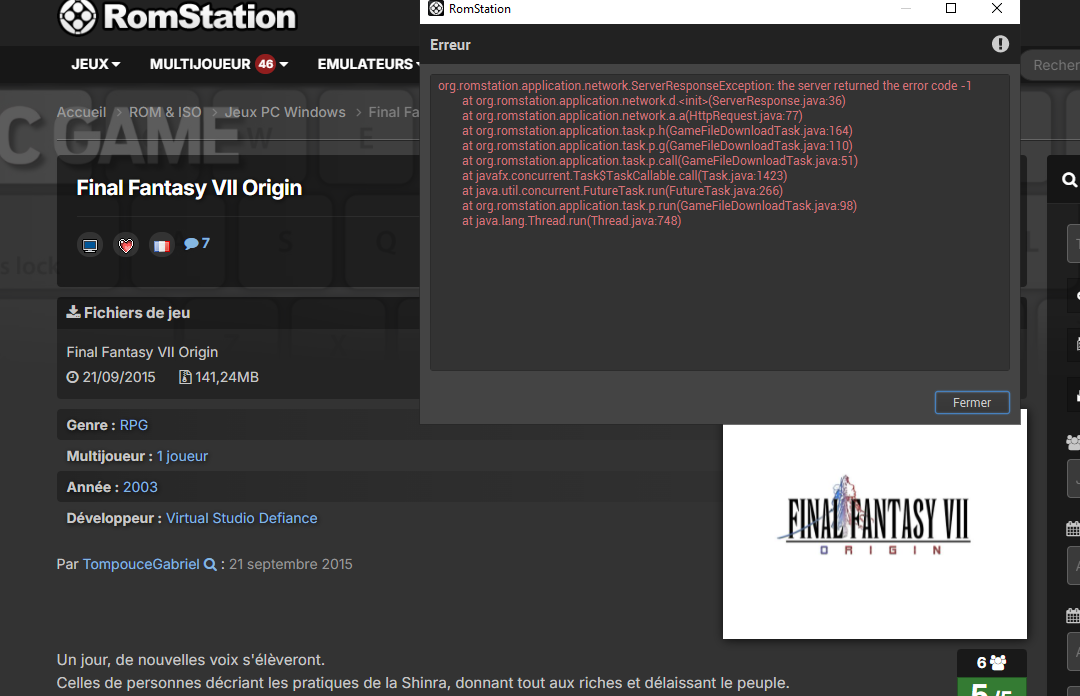The height and width of the screenshot is (696, 1080).
Task: Open Jeux PC Windows breadcrumb
Action: click(285, 112)
